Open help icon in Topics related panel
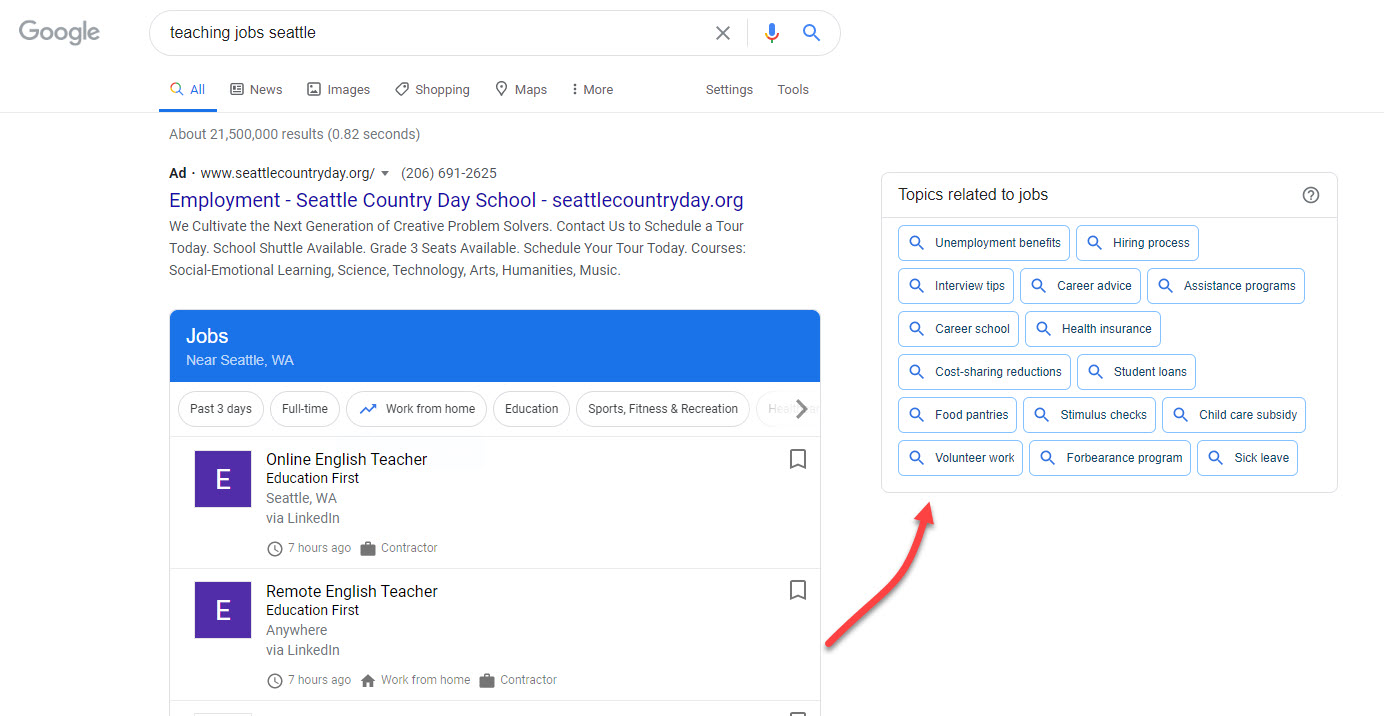 coord(1310,195)
